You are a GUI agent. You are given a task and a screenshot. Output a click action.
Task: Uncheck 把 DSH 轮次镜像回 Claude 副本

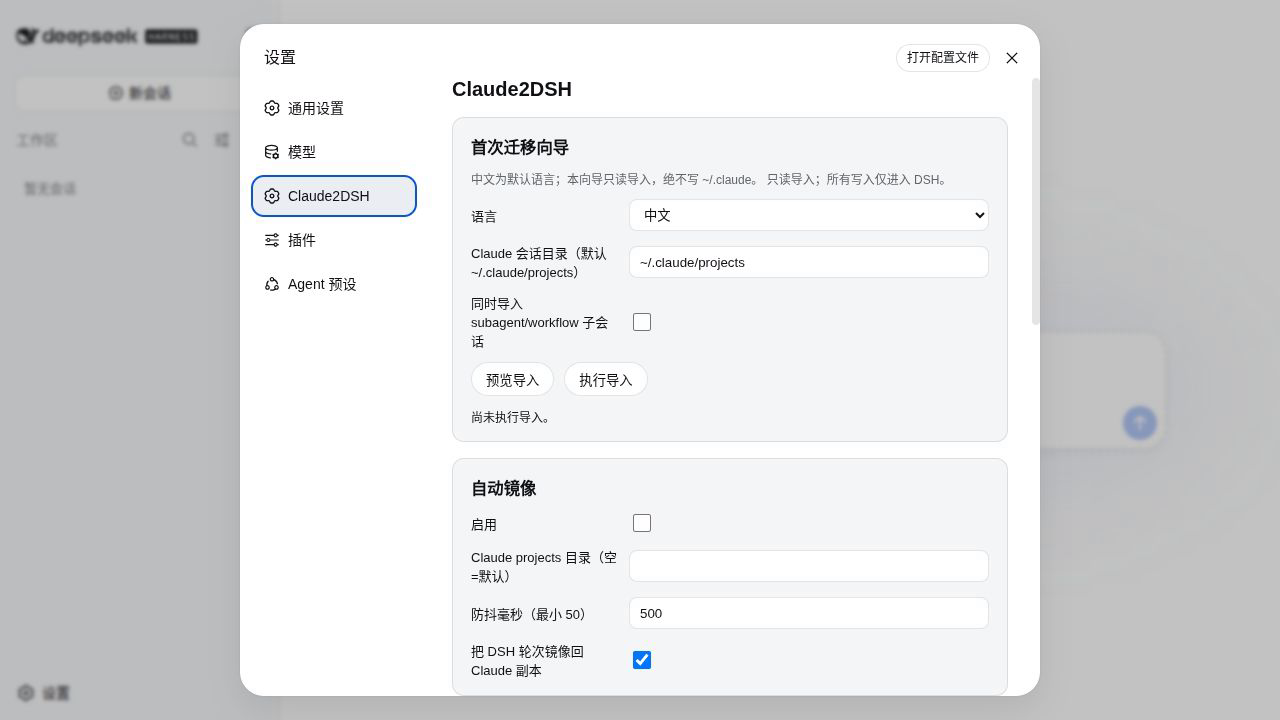(x=642, y=660)
